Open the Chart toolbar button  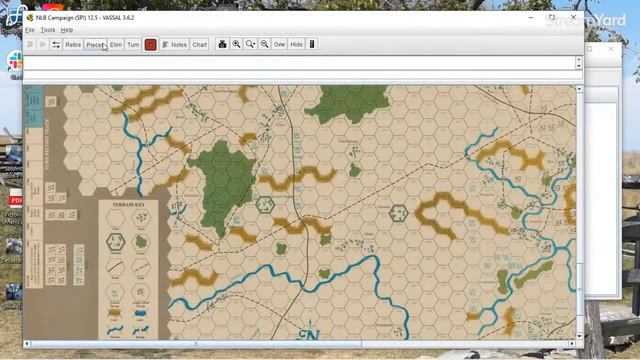coord(200,44)
